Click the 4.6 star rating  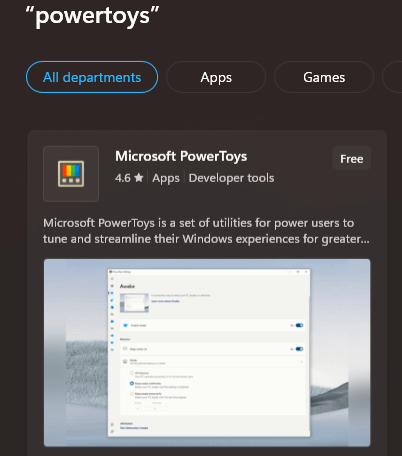(129, 178)
